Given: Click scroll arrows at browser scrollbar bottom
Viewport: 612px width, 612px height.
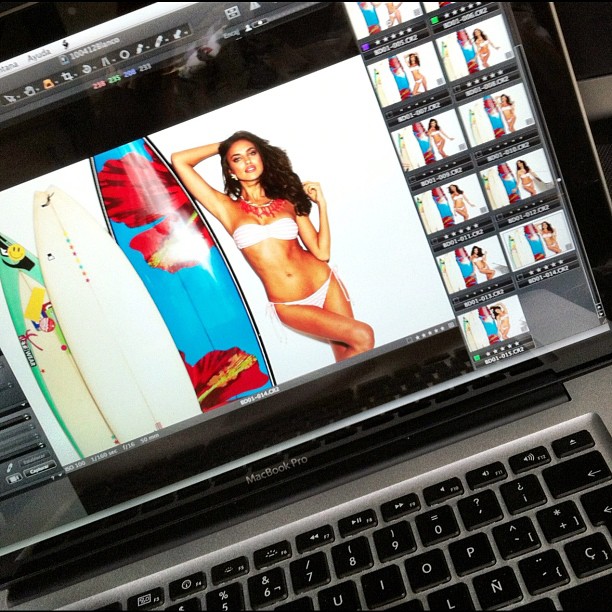Looking at the screenshot, I should pyautogui.click(x=600, y=309).
